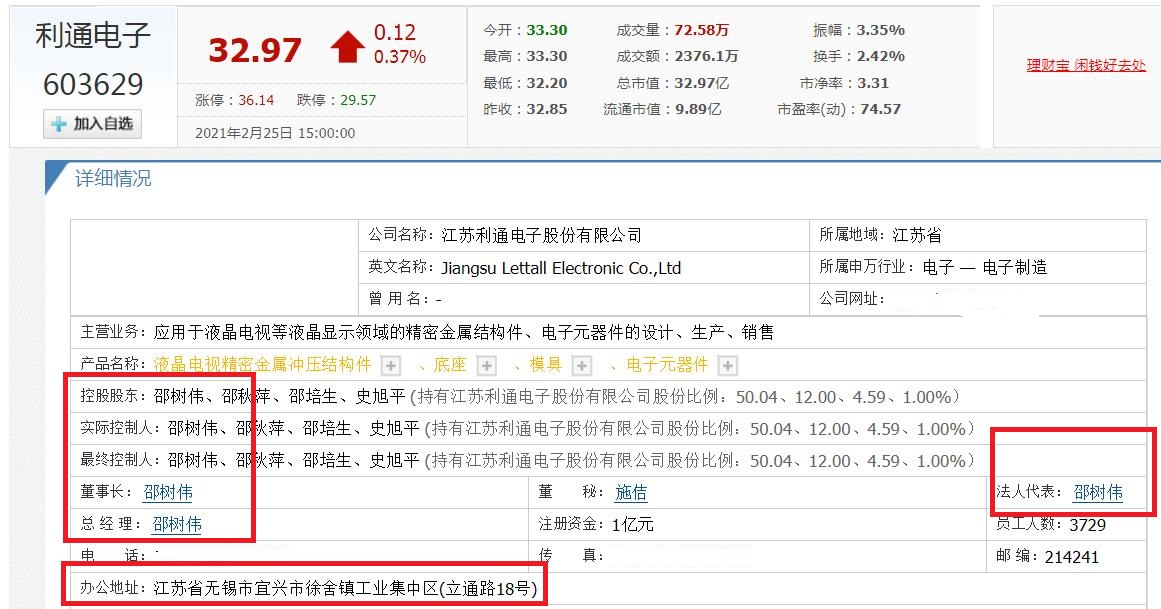Open board secretary 施佶's link
The image size is (1161, 609).
coord(631,492)
